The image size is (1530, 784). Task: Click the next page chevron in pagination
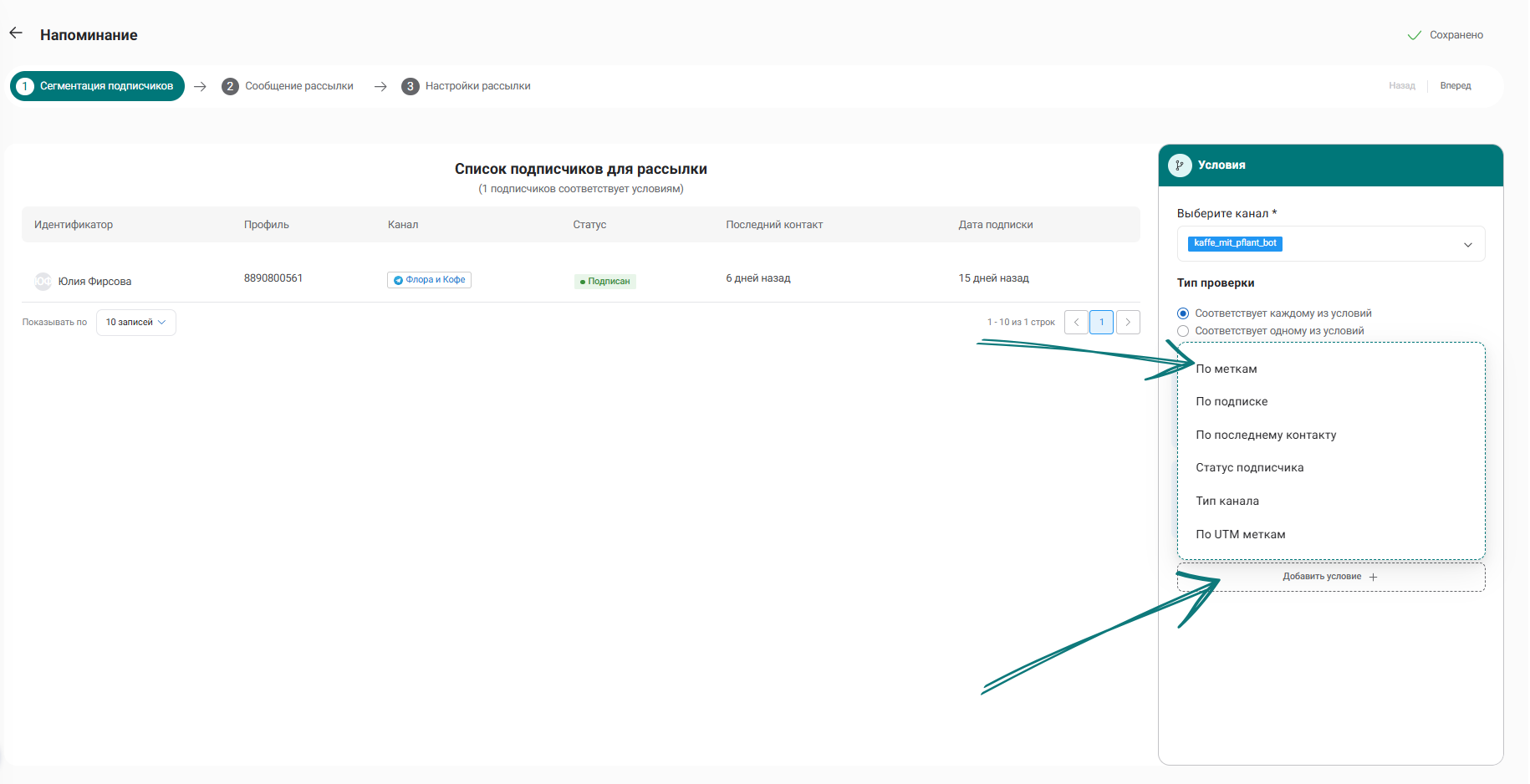pos(1128,322)
